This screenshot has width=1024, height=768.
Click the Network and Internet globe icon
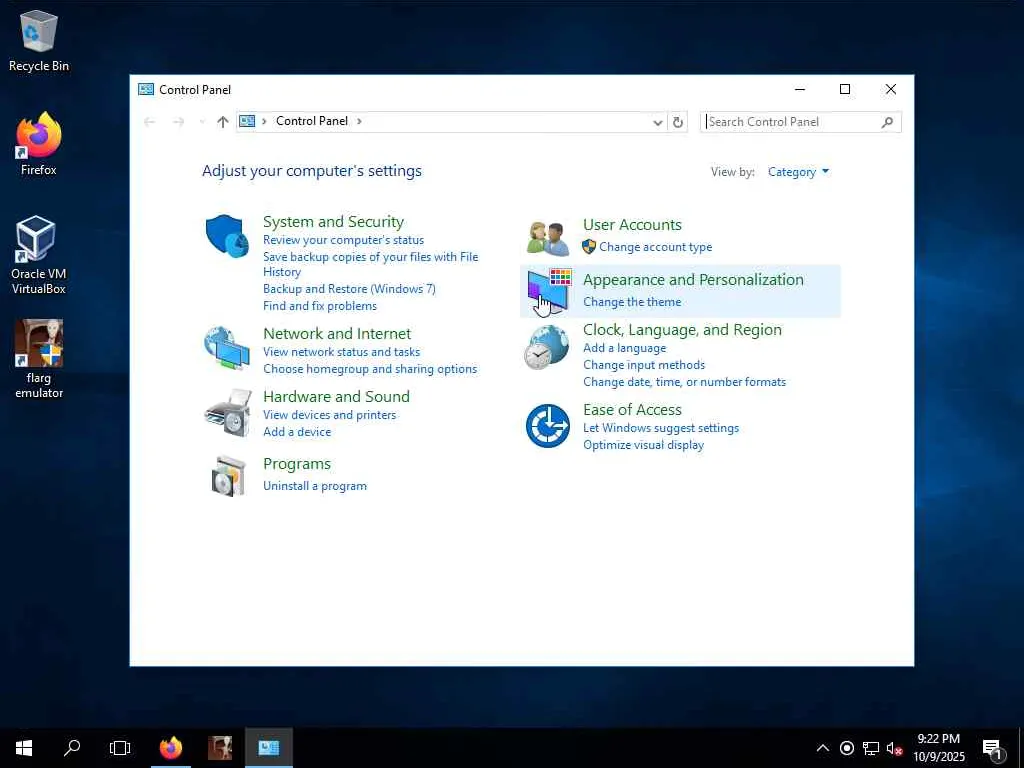click(227, 348)
